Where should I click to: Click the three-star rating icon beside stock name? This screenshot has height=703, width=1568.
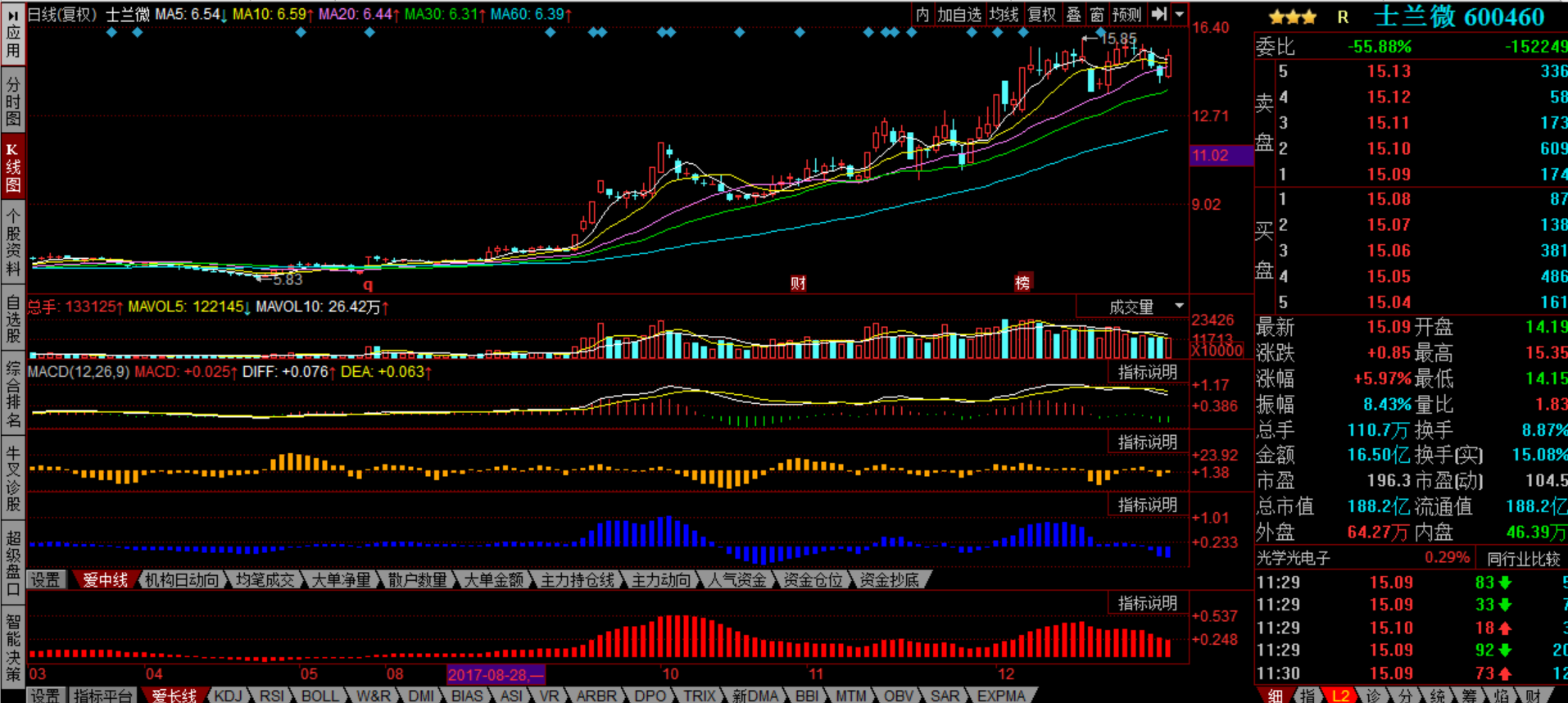1292,16
